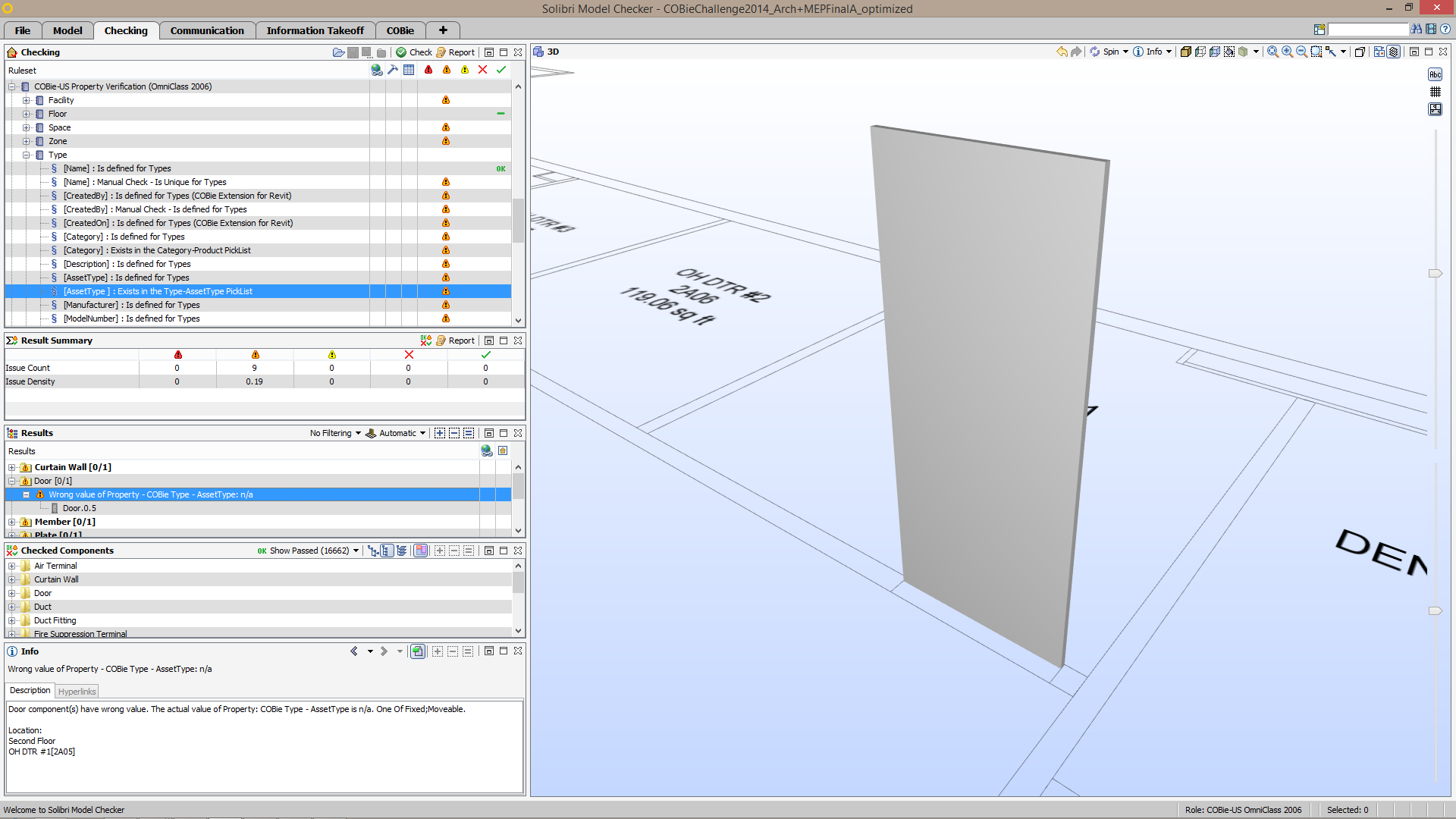Screen dimensions: 1456x819
Task: Click the back arrow in 3D toolbar
Action: (1062, 52)
